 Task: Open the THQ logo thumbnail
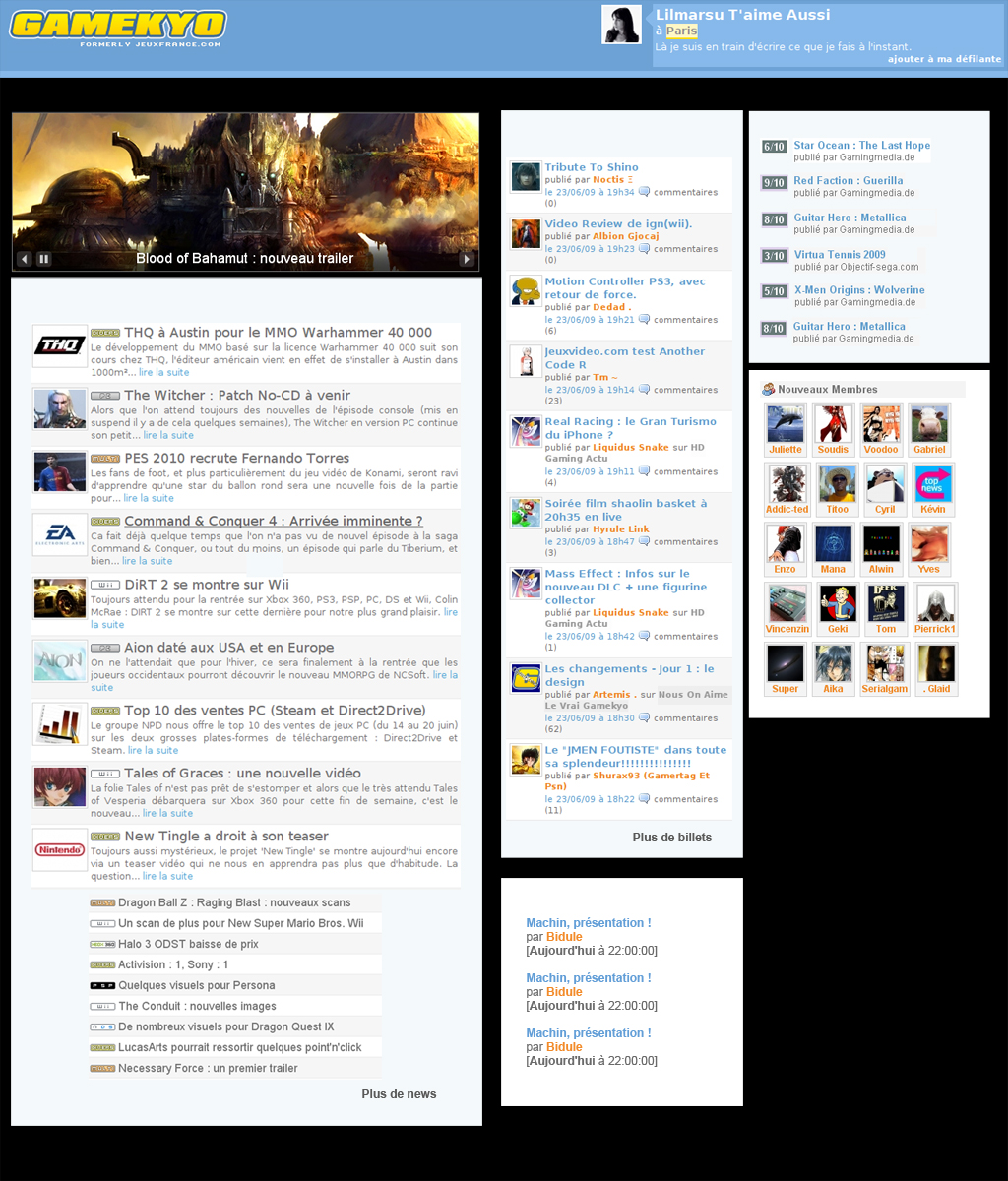click(60, 345)
